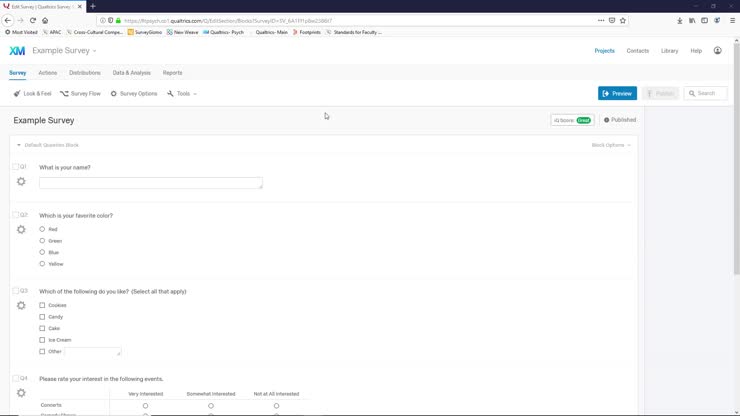Open the Library page

click(x=669, y=51)
